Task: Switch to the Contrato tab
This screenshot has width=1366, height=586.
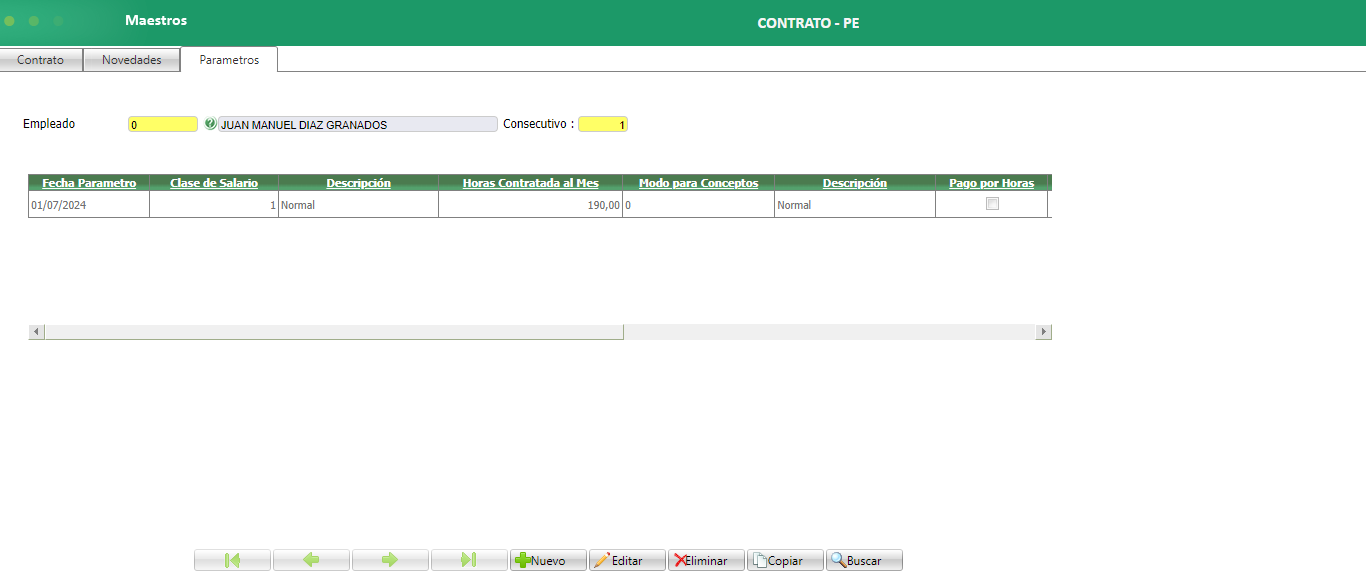Action: (41, 60)
